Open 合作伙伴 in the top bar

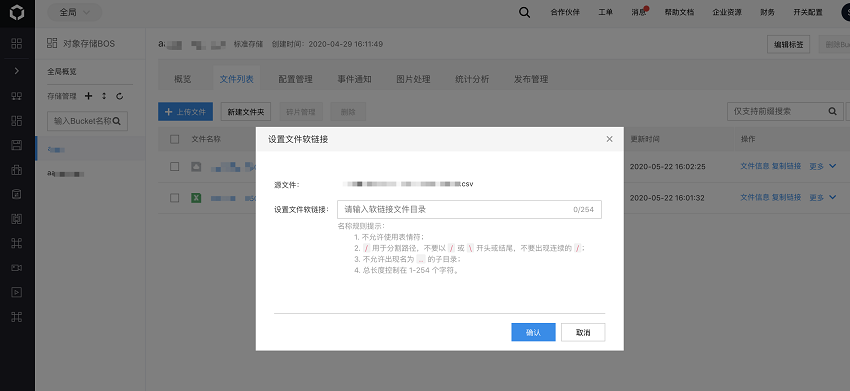[x=565, y=12]
